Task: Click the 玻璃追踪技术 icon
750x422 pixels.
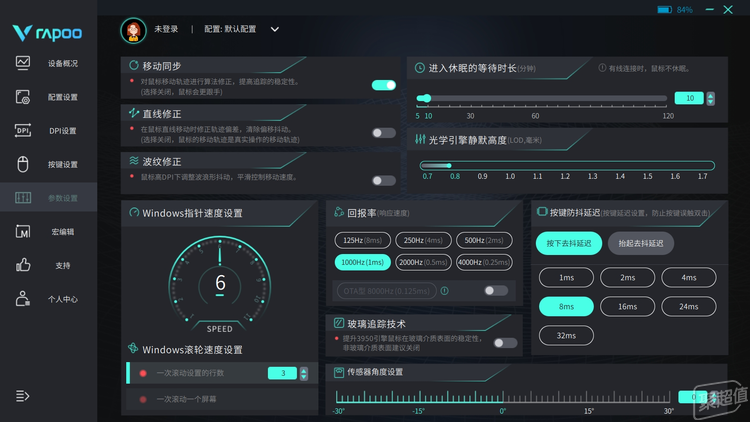Action: pos(339,323)
